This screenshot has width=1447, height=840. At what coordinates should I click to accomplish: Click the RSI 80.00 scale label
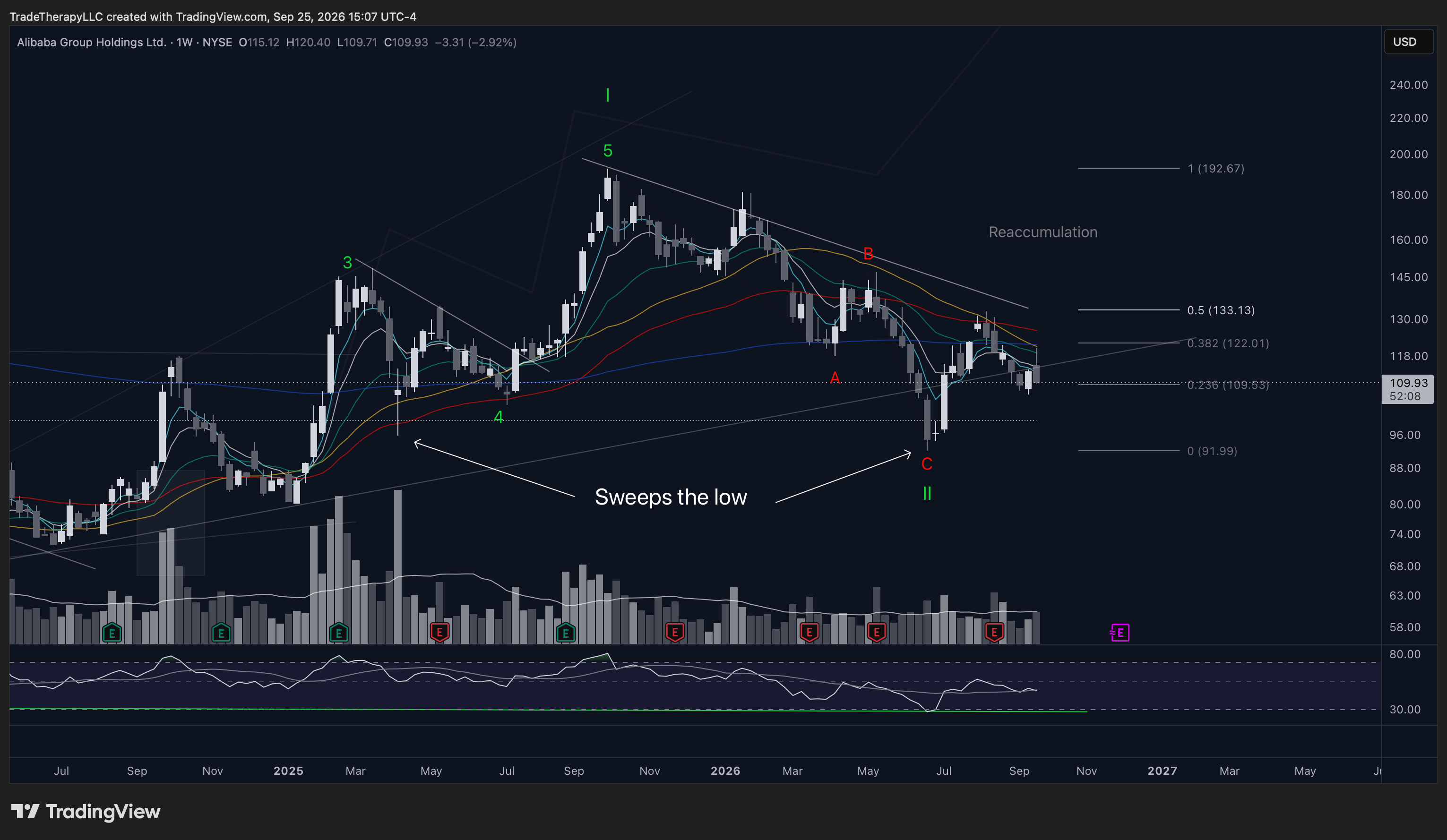click(1404, 654)
